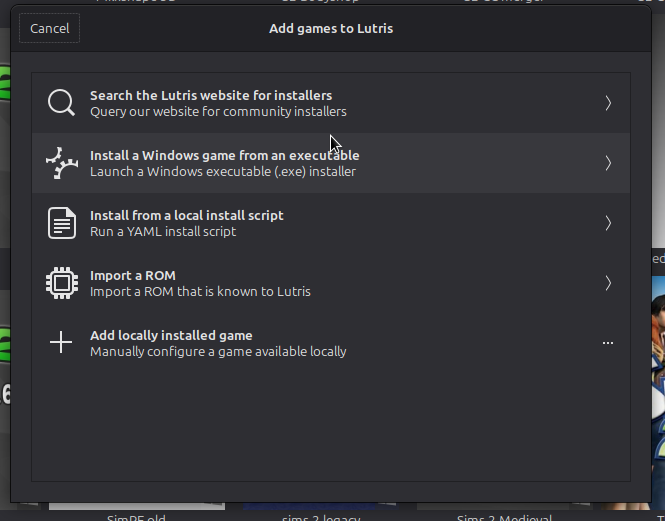
Task: Click the 'Add games to Lutris' dialog title
Action: point(331,28)
